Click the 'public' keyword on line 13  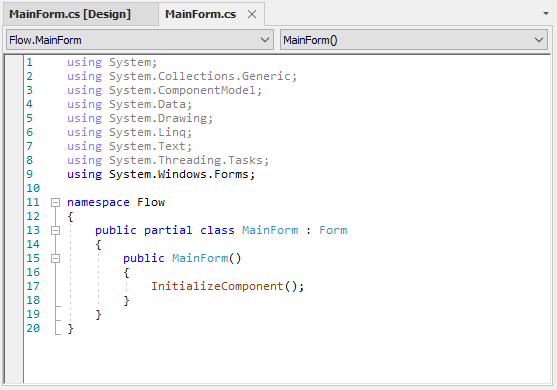pyautogui.click(x=116, y=231)
